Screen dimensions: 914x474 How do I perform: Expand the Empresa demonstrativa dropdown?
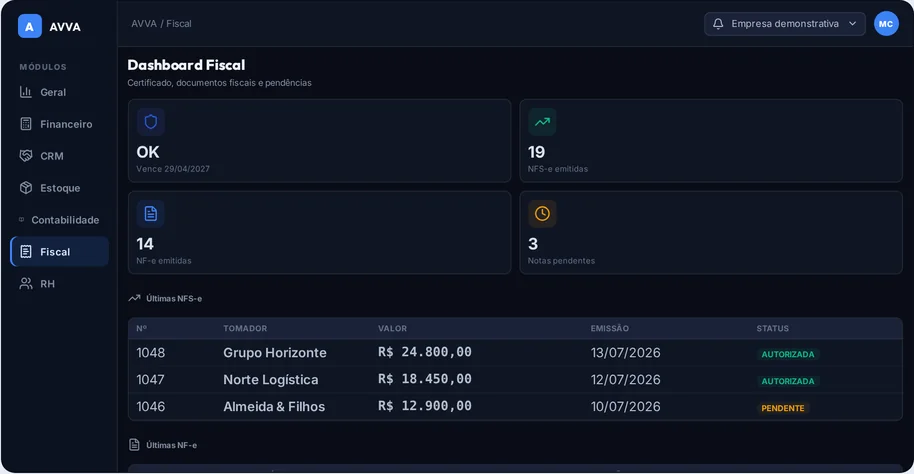[785, 24]
